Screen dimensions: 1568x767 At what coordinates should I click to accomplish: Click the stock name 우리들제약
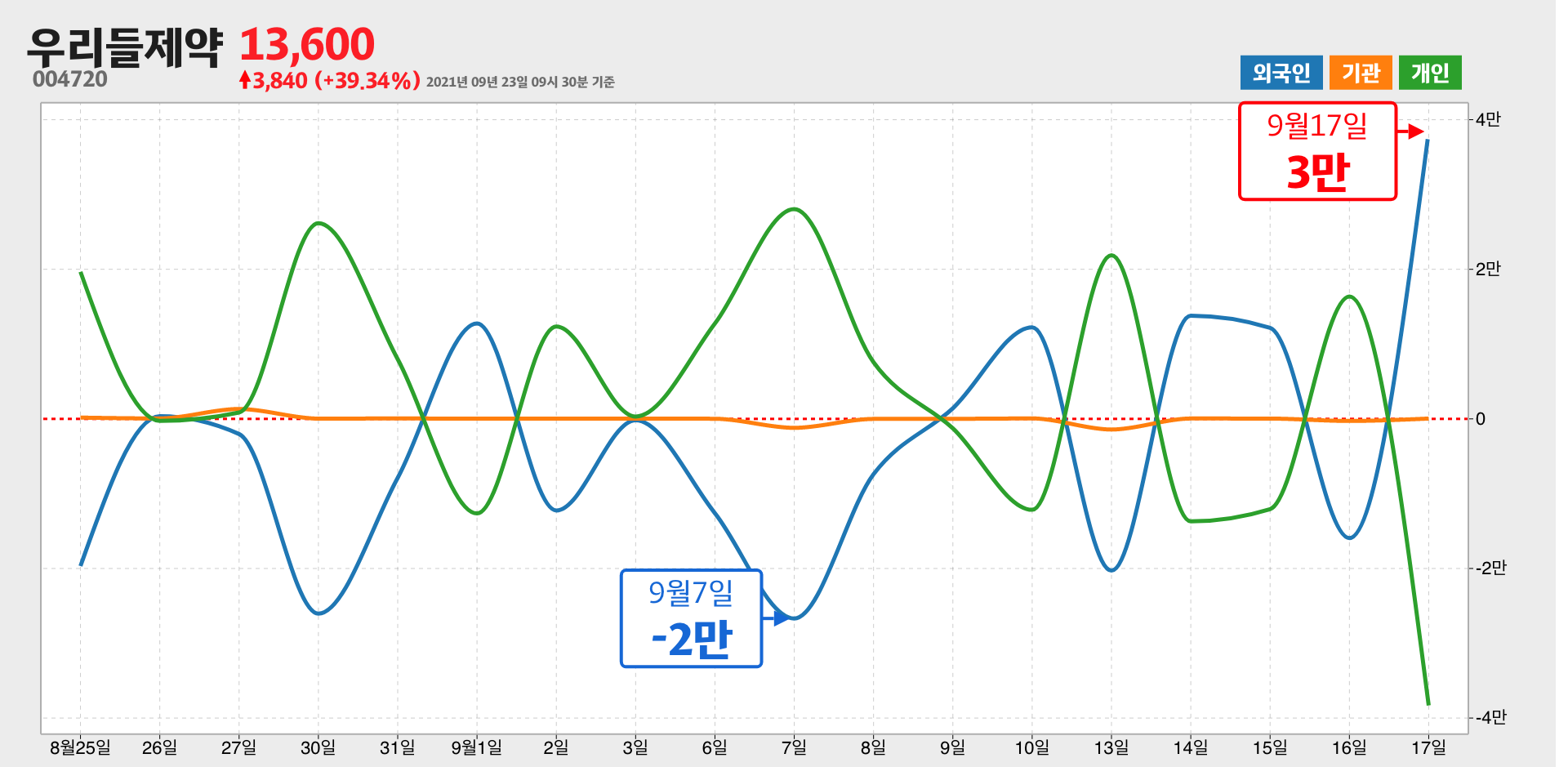click(124, 47)
